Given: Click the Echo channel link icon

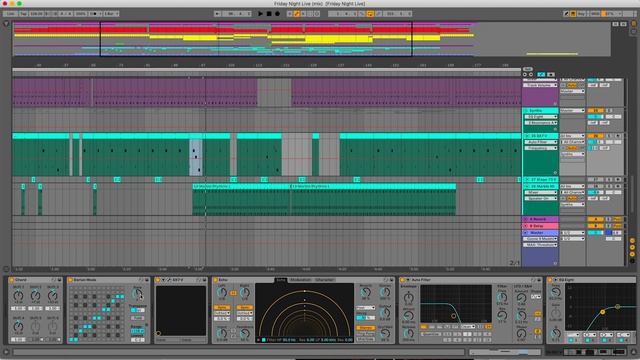Looking at the screenshot, I should [x=233, y=293].
